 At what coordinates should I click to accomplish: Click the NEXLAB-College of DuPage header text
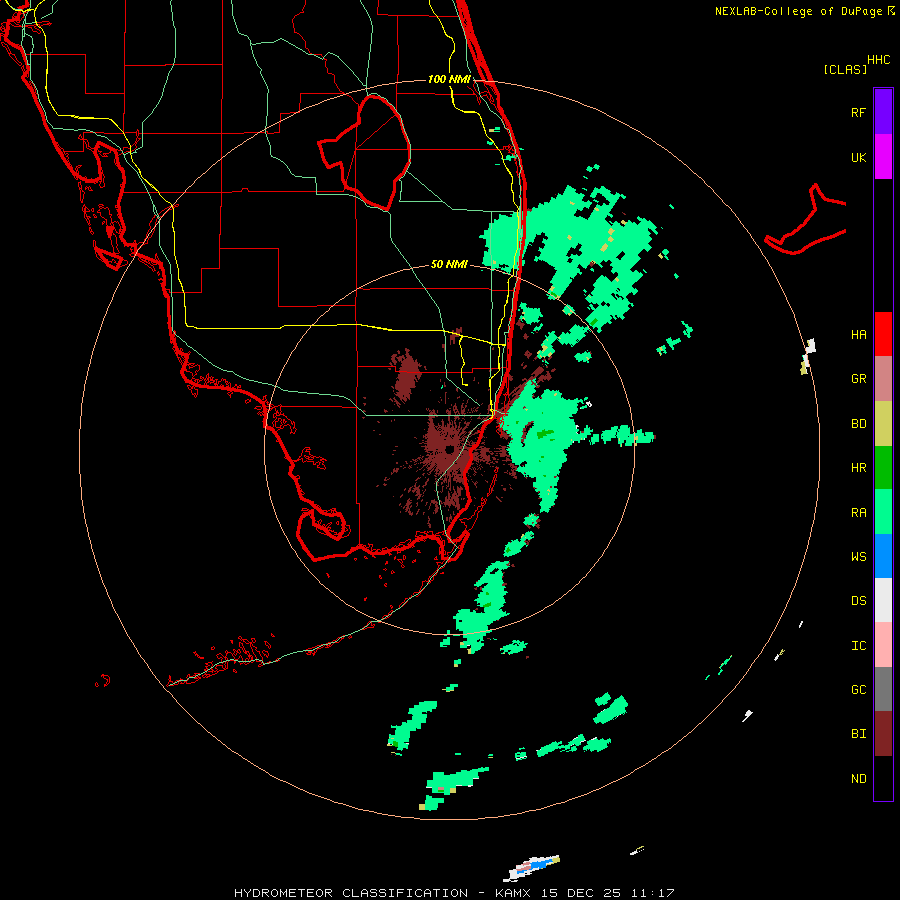pos(804,11)
